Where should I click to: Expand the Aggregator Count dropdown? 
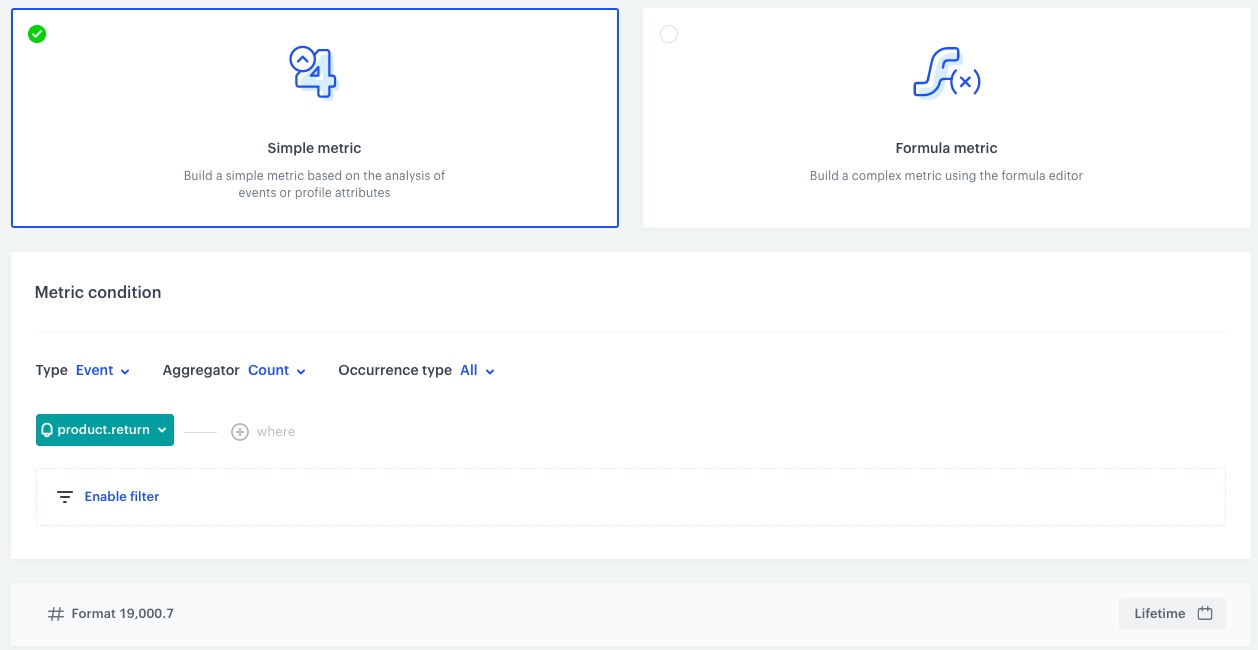(277, 371)
